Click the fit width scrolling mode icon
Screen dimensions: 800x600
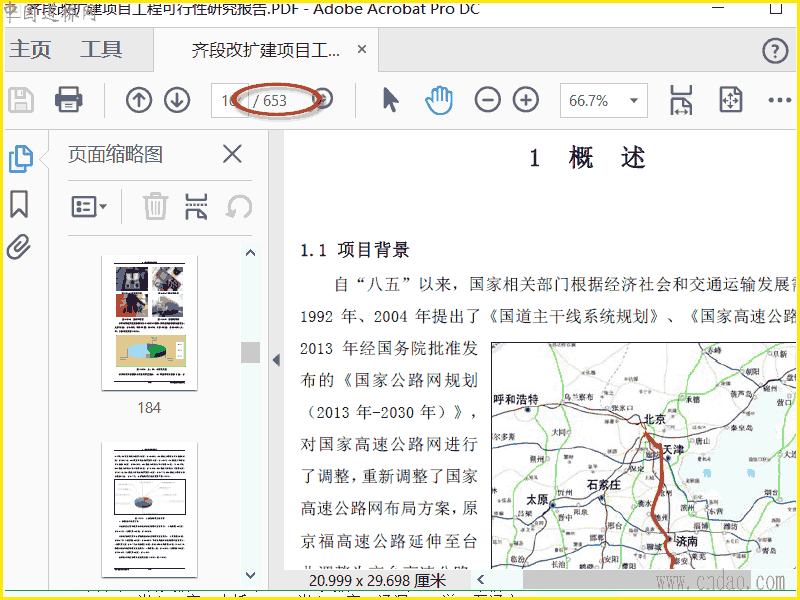pyautogui.click(x=681, y=100)
